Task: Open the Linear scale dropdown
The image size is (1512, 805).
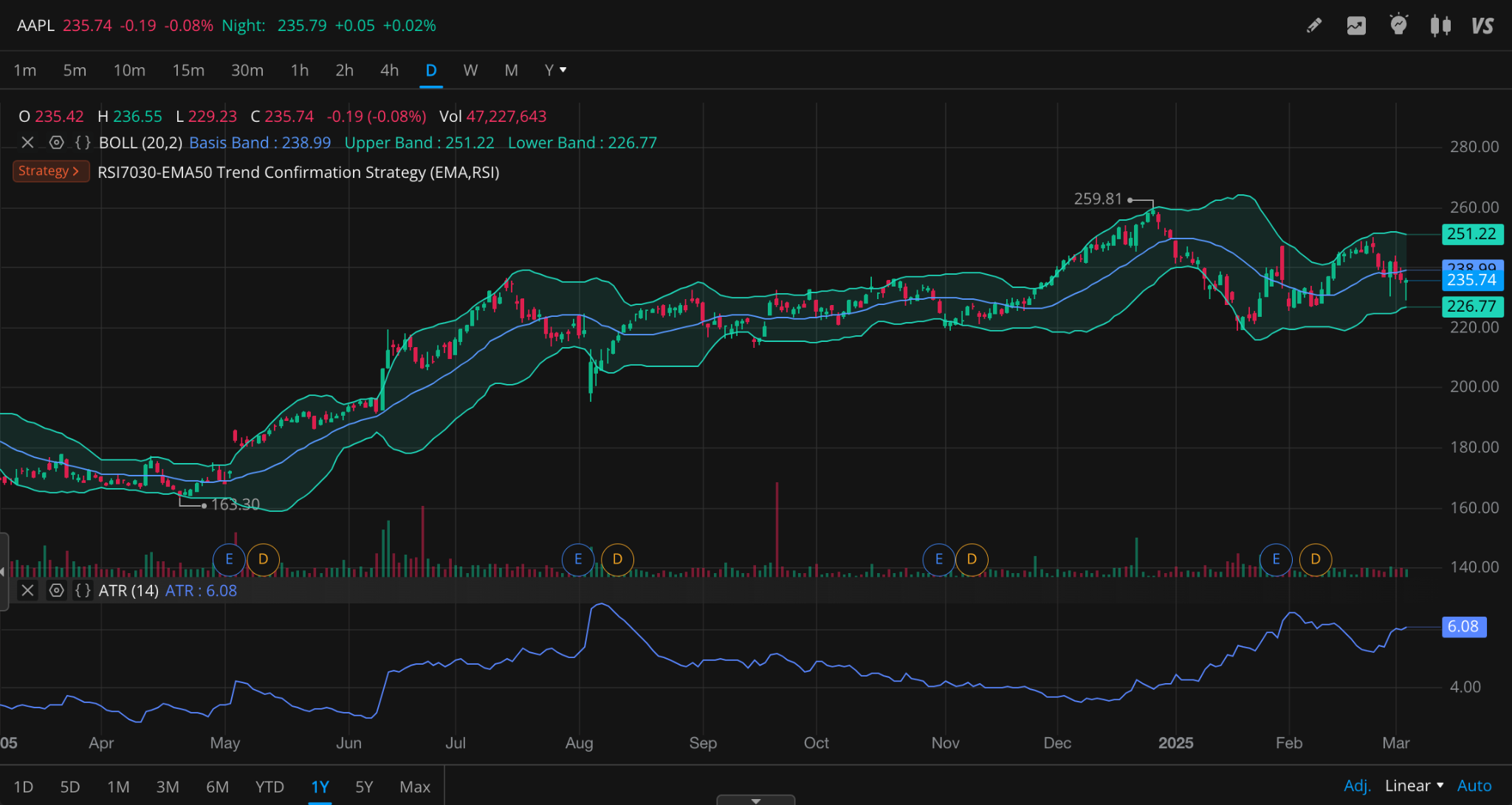Action: (1414, 786)
